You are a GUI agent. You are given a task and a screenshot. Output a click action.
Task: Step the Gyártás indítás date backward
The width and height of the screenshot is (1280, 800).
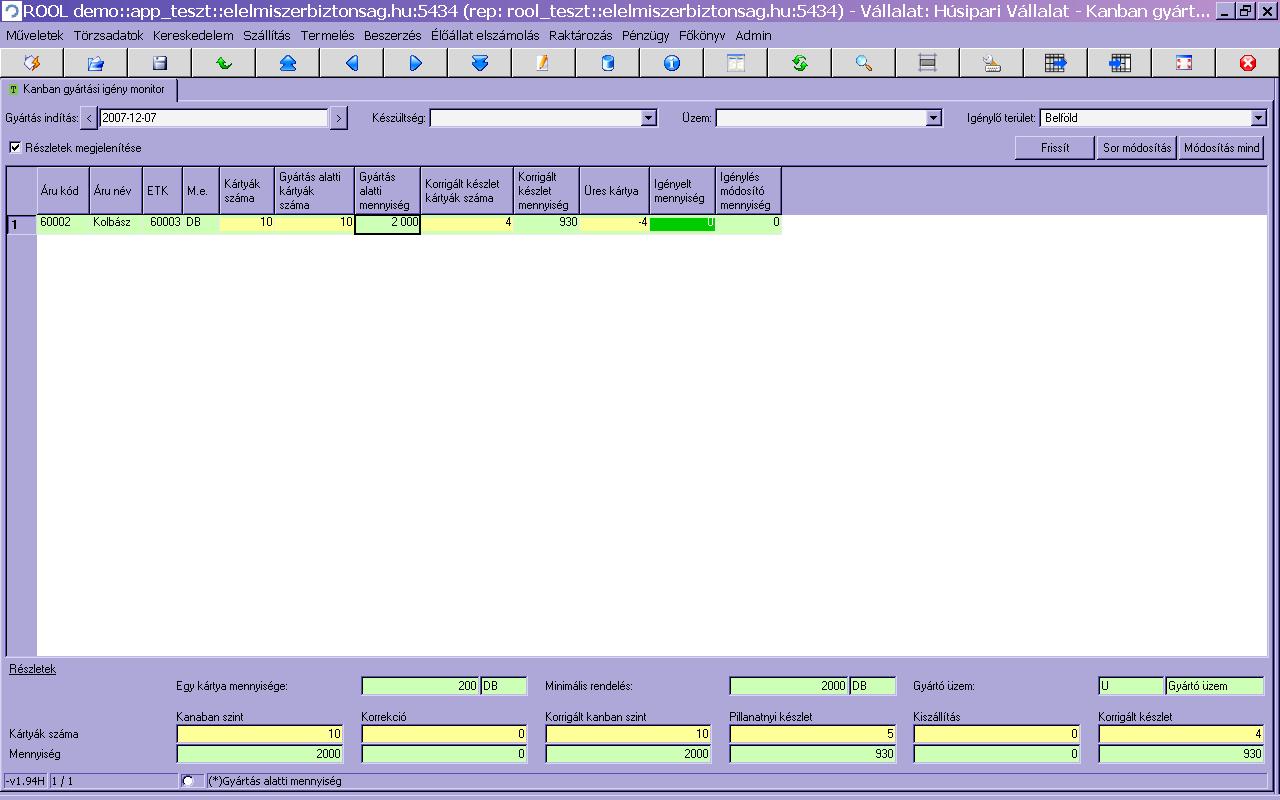click(x=89, y=118)
